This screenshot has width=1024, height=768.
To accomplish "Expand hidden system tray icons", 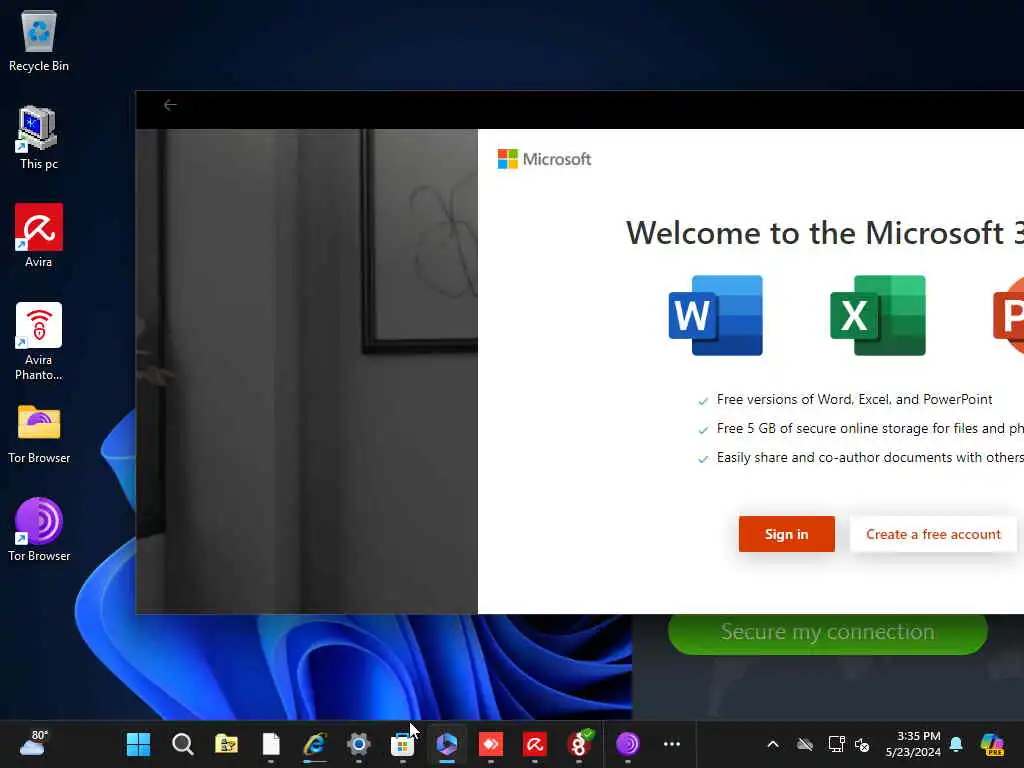I will point(773,744).
